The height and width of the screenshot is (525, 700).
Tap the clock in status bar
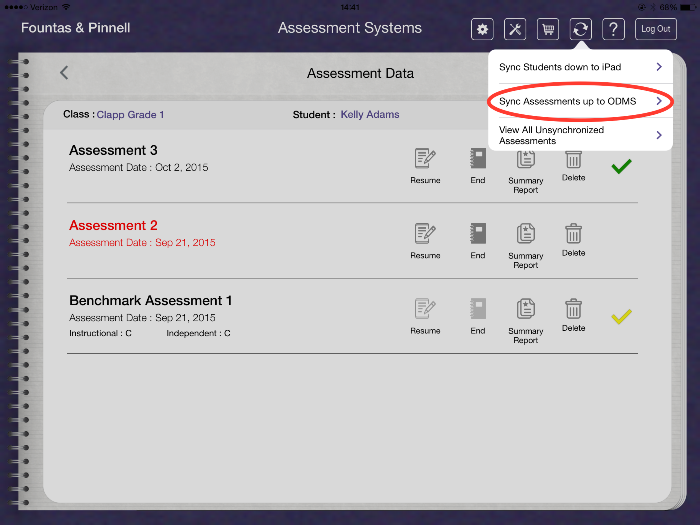350,7
